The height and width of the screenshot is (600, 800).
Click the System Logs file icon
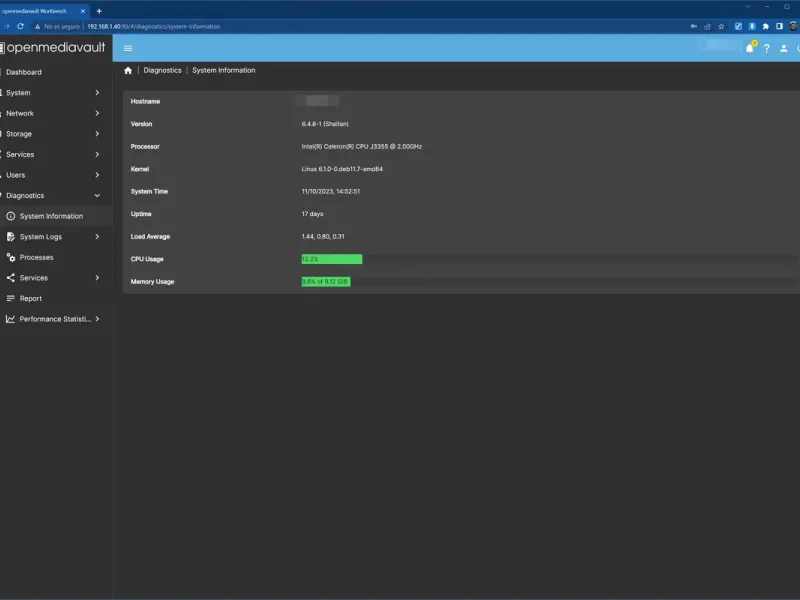point(10,237)
